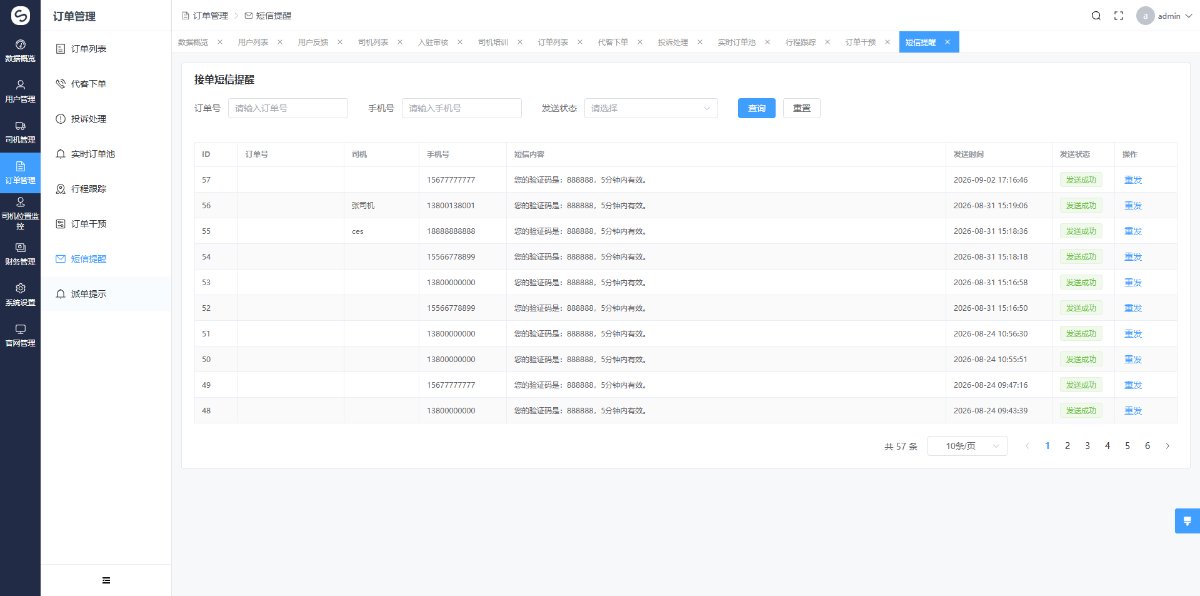The image size is (1200, 596).
Task: Open 司机位置监控 in the dark sidebar
Action: (20, 213)
